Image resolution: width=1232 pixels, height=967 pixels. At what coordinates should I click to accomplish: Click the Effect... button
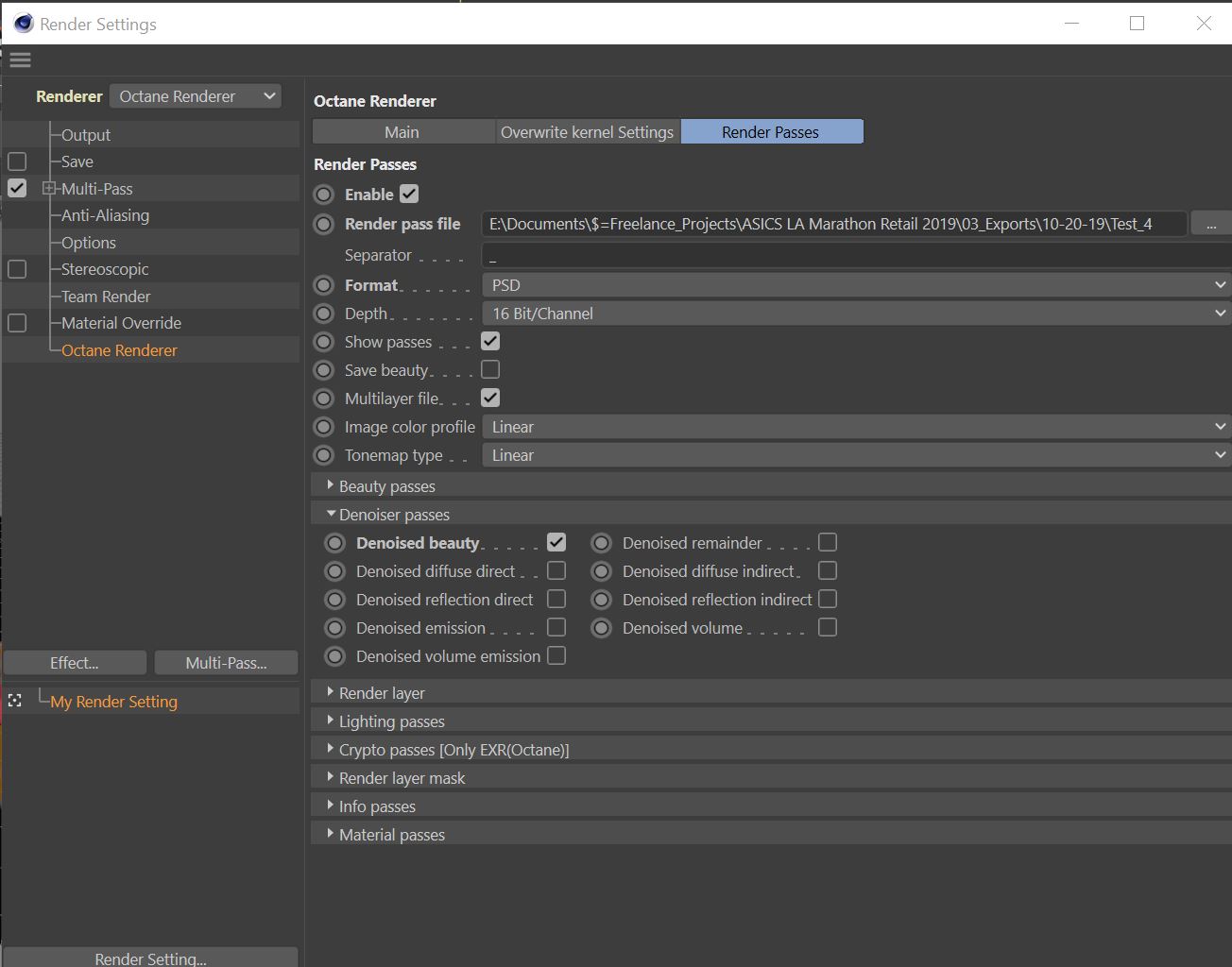(x=75, y=663)
